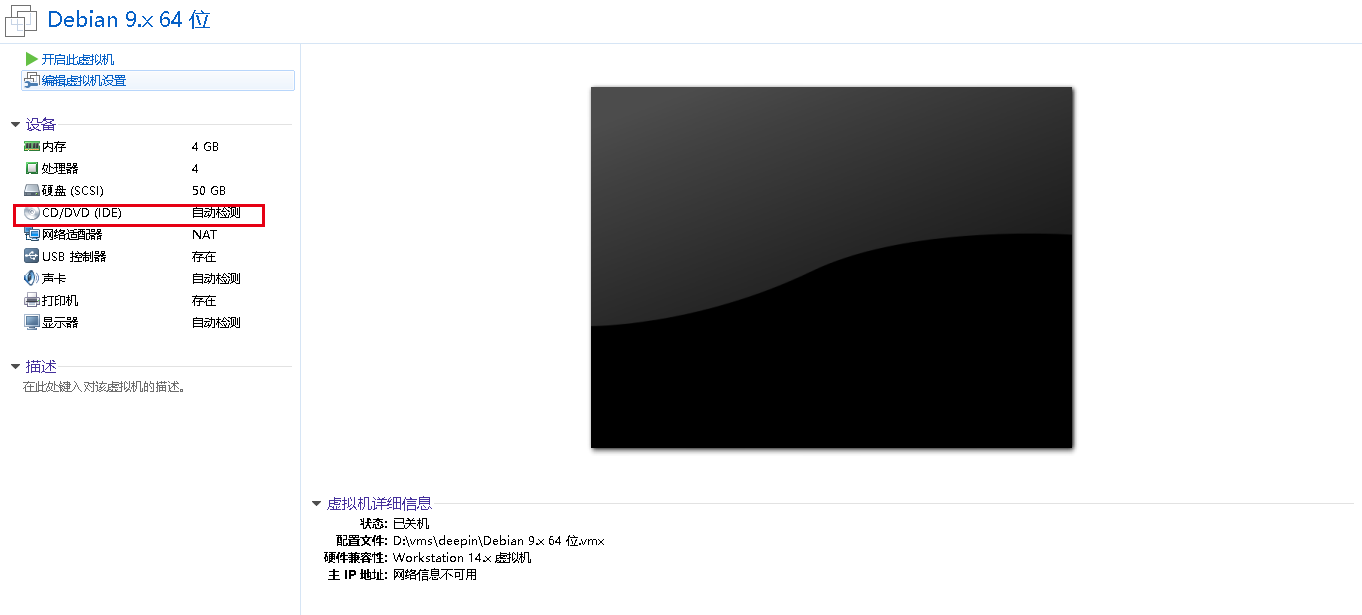Click the Debian 9.x 64 位 title icon
Viewport: 1362px width, 615px height.
(x=21, y=20)
